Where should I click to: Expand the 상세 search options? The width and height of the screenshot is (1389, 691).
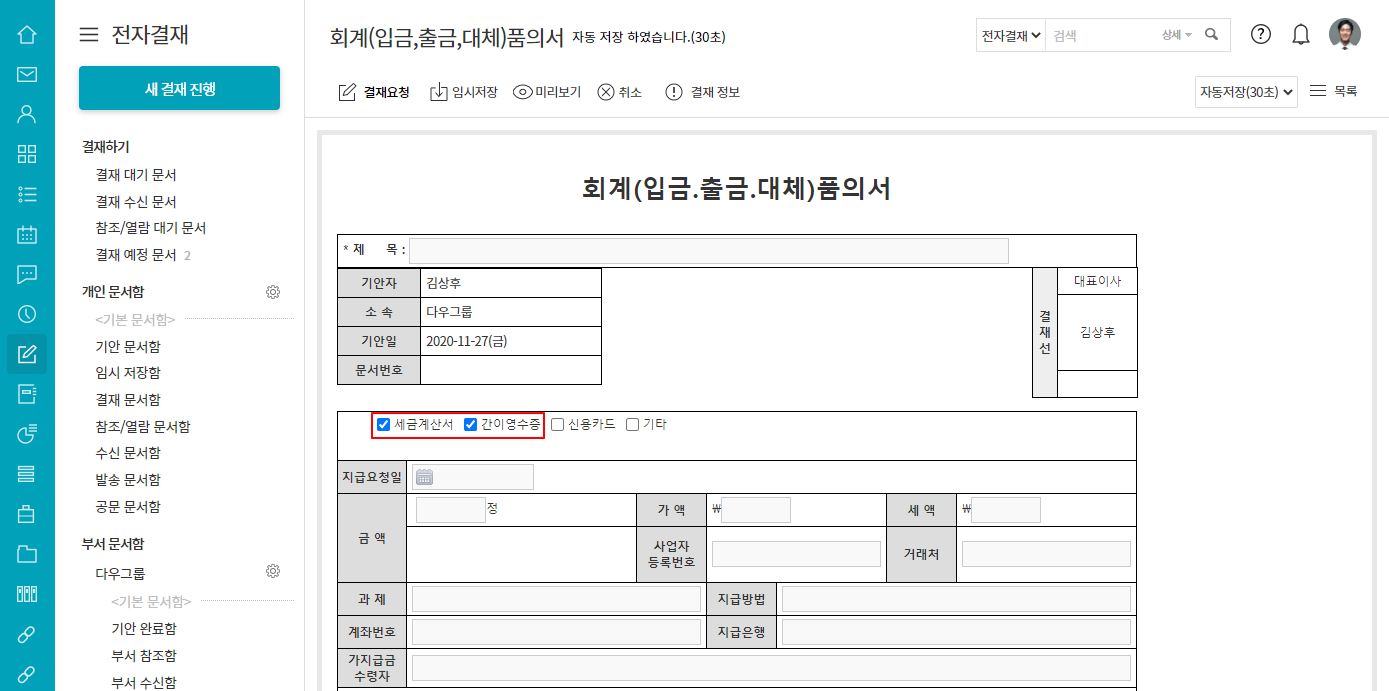click(x=1176, y=35)
